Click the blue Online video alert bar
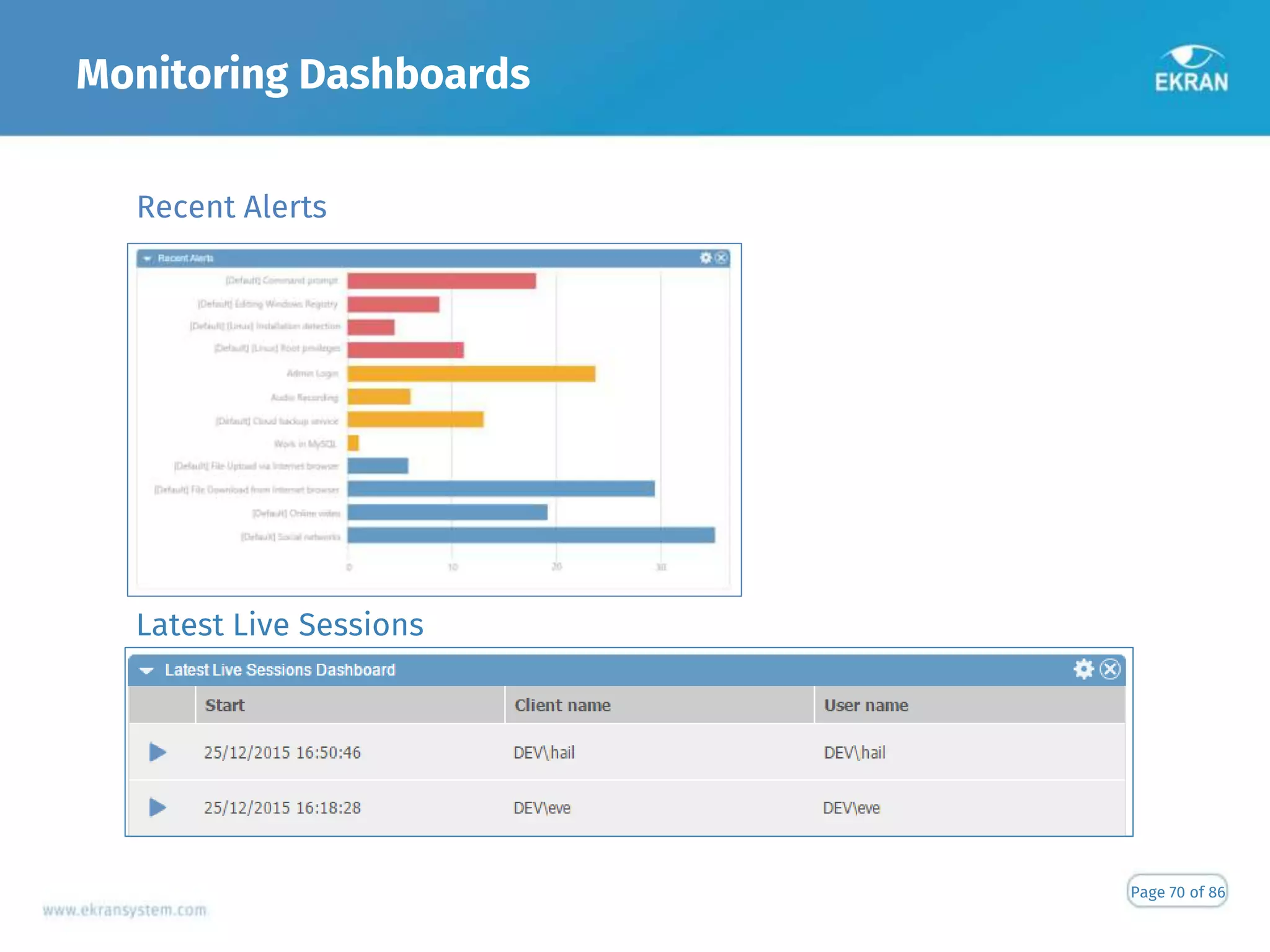Screen dimensions: 1270x952 [x=448, y=512]
